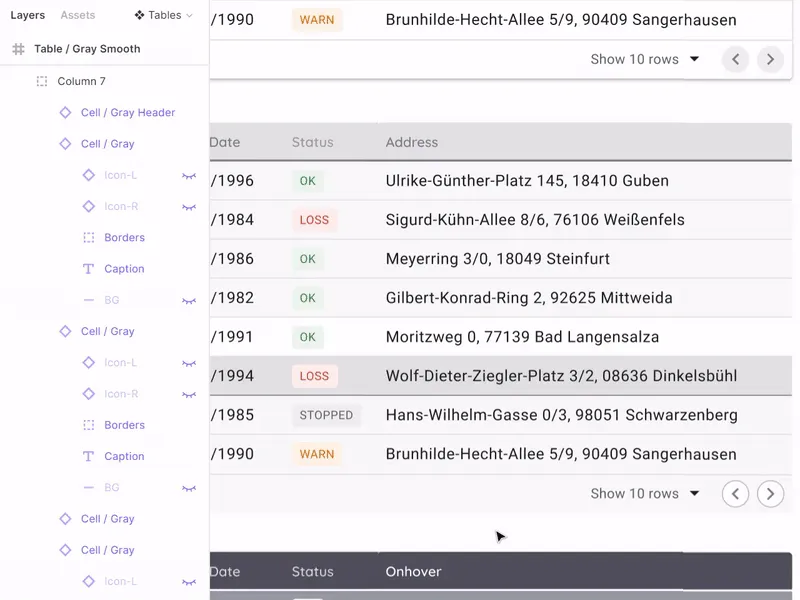Select the second Borders layer in tree
Viewport: 800px width, 600px height.
[x=124, y=425]
